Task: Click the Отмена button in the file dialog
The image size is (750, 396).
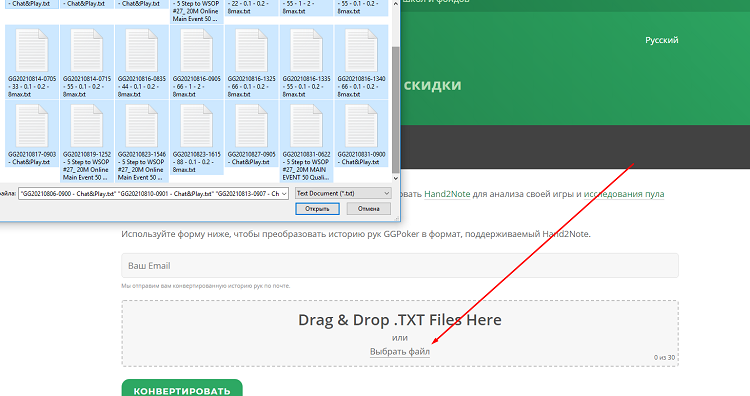Action: pyautogui.click(x=368, y=209)
